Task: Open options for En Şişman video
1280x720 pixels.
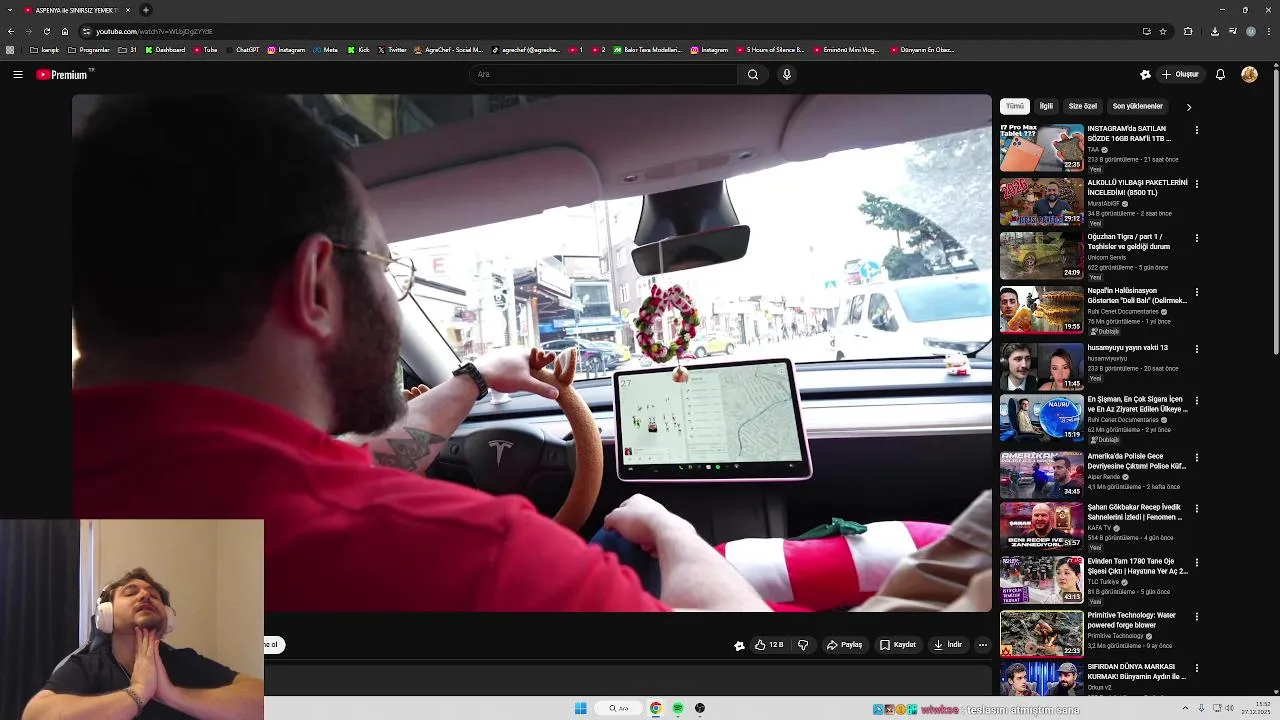Action: (x=1196, y=401)
